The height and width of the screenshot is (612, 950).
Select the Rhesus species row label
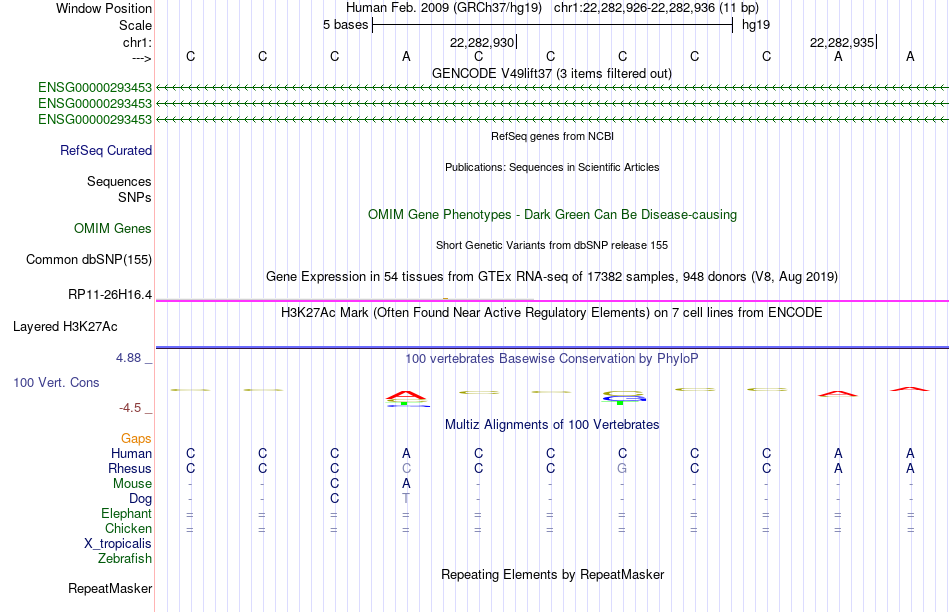(130, 468)
